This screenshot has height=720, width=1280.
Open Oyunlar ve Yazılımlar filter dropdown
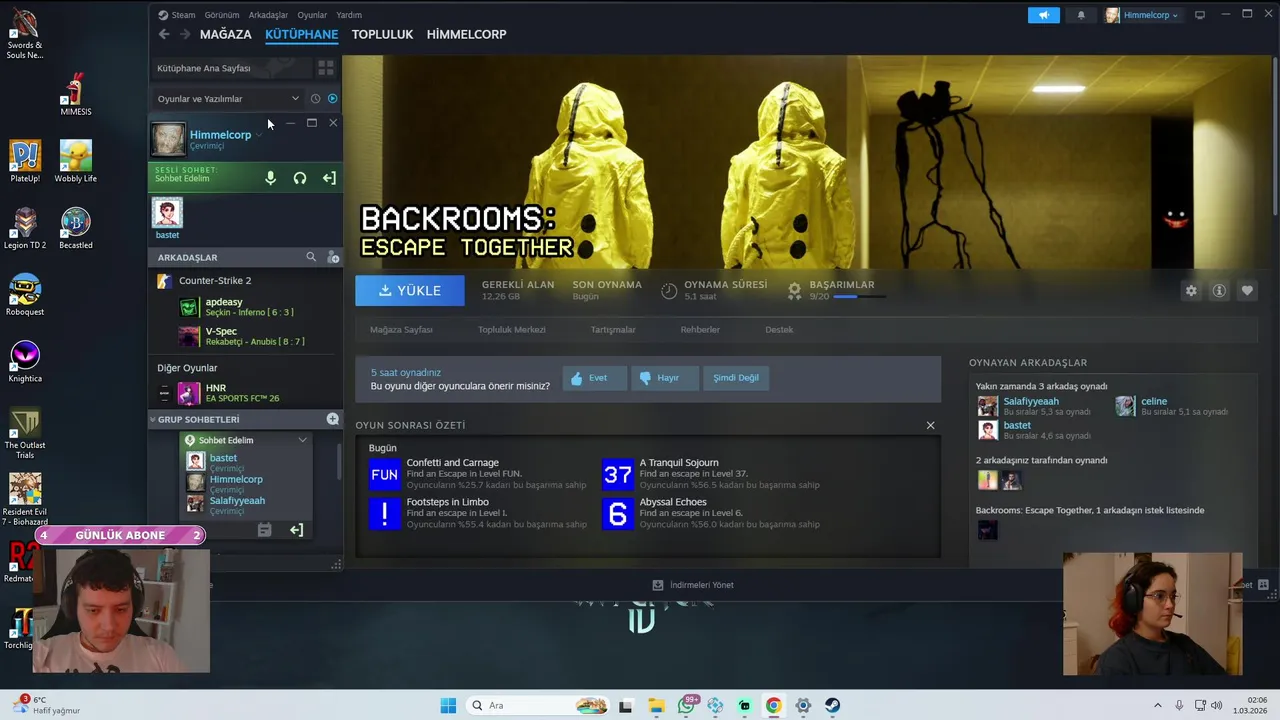(x=228, y=99)
